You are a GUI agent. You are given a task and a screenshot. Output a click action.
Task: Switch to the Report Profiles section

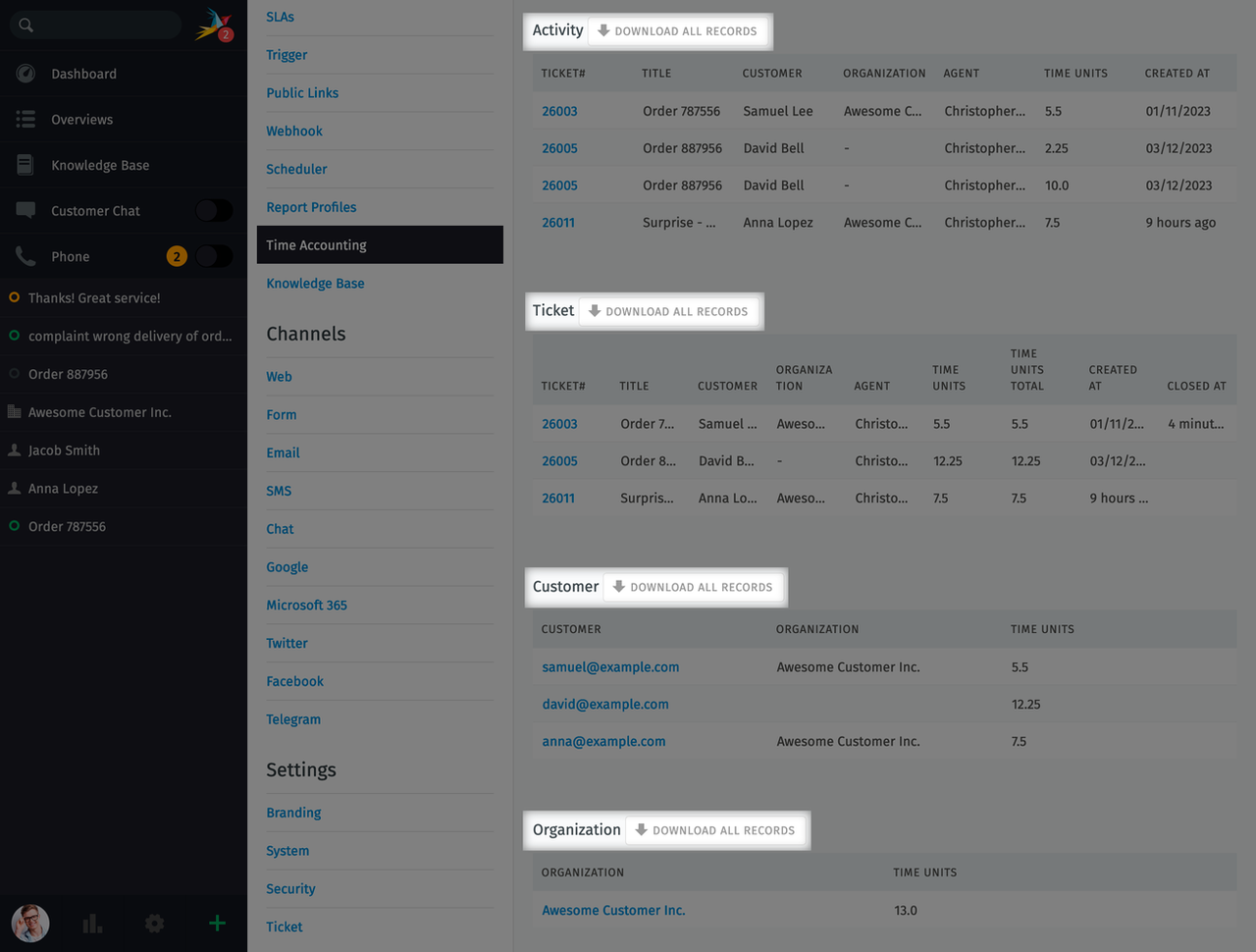[x=311, y=207]
